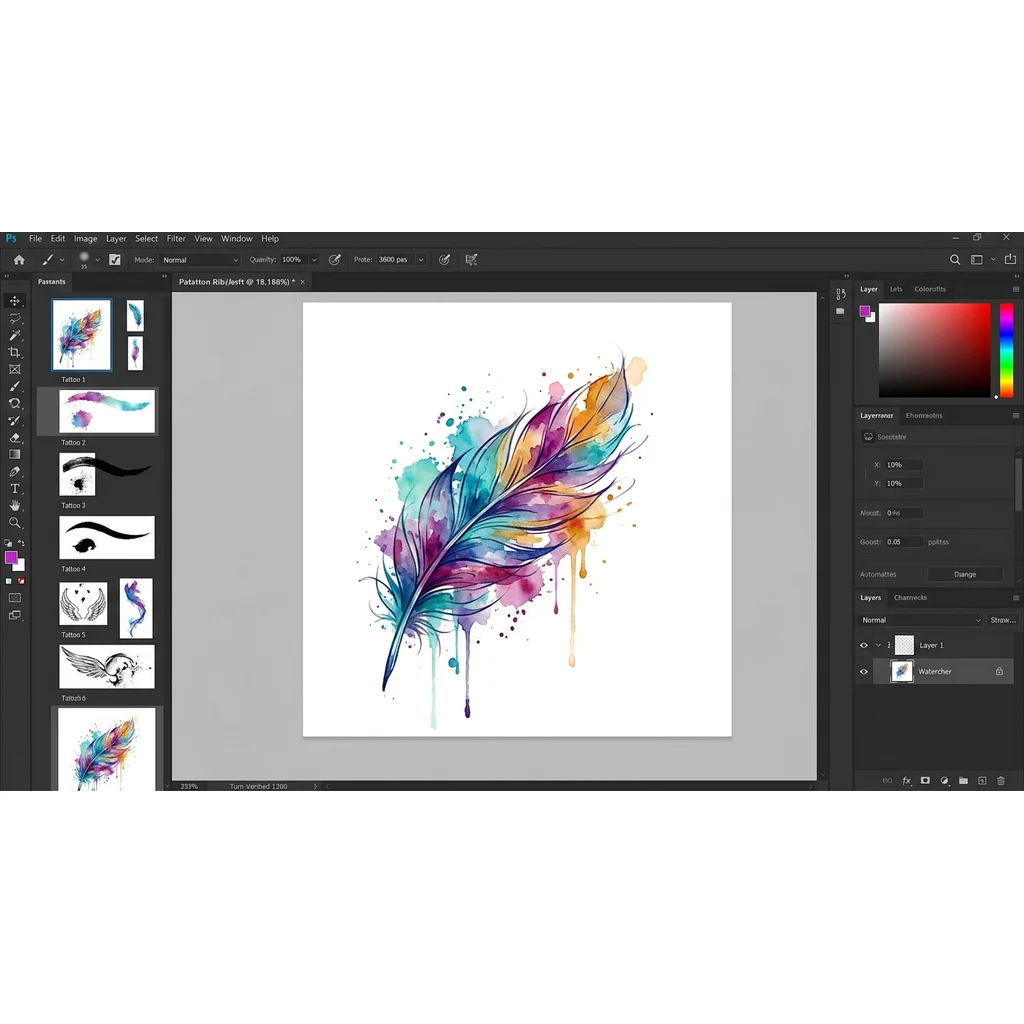Toggle visibility of the Watercher layer
Image resolution: width=1024 pixels, height=1024 pixels.
(x=864, y=672)
